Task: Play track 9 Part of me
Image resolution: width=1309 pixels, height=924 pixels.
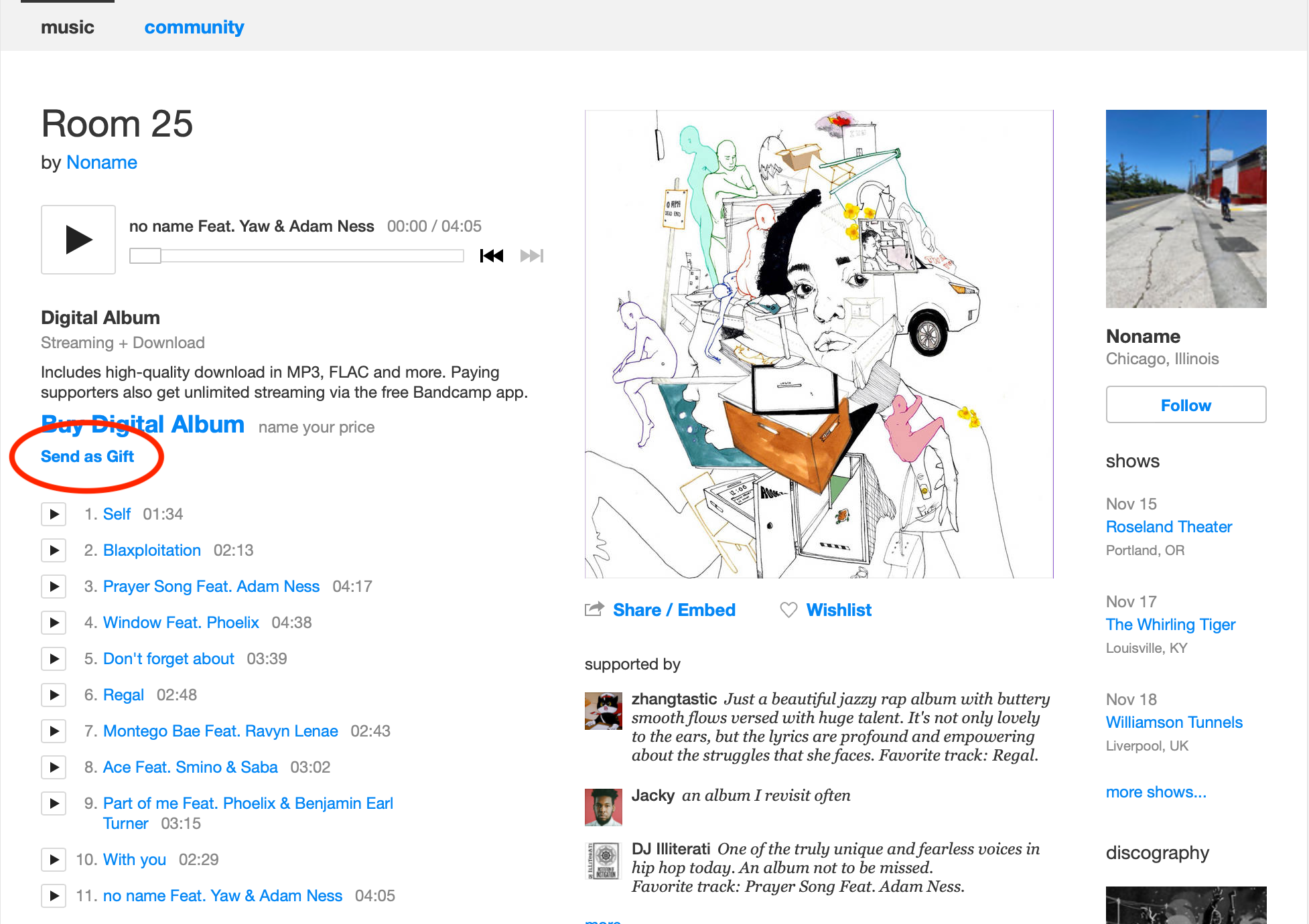Action: click(x=54, y=803)
